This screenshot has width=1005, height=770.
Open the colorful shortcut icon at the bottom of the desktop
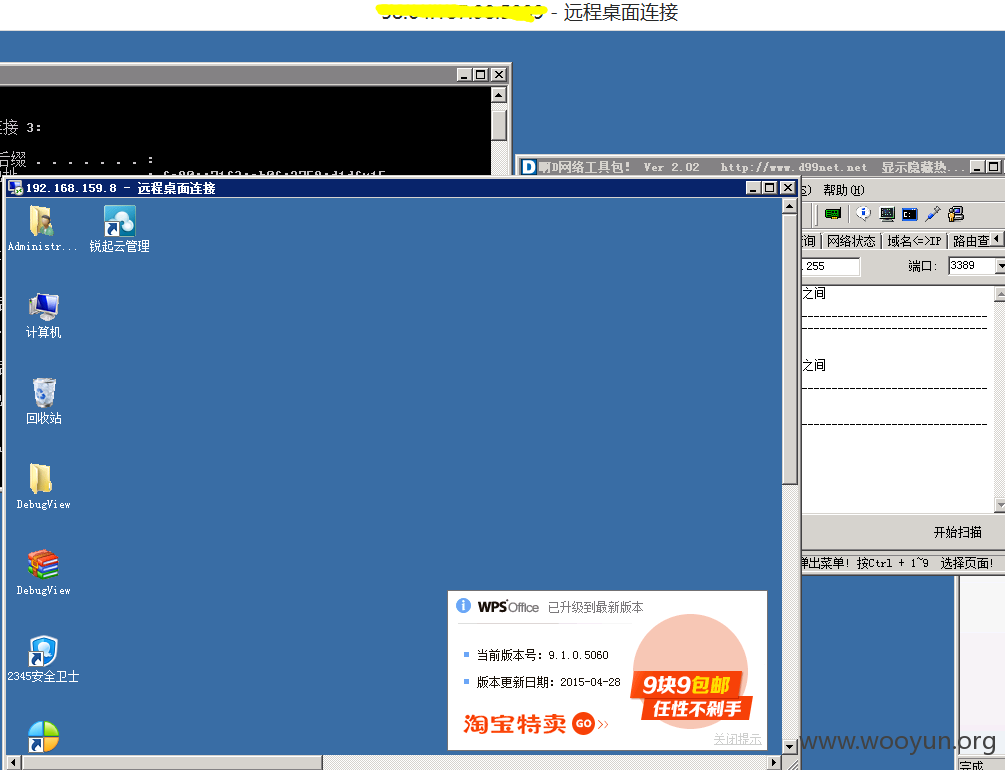[43, 737]
